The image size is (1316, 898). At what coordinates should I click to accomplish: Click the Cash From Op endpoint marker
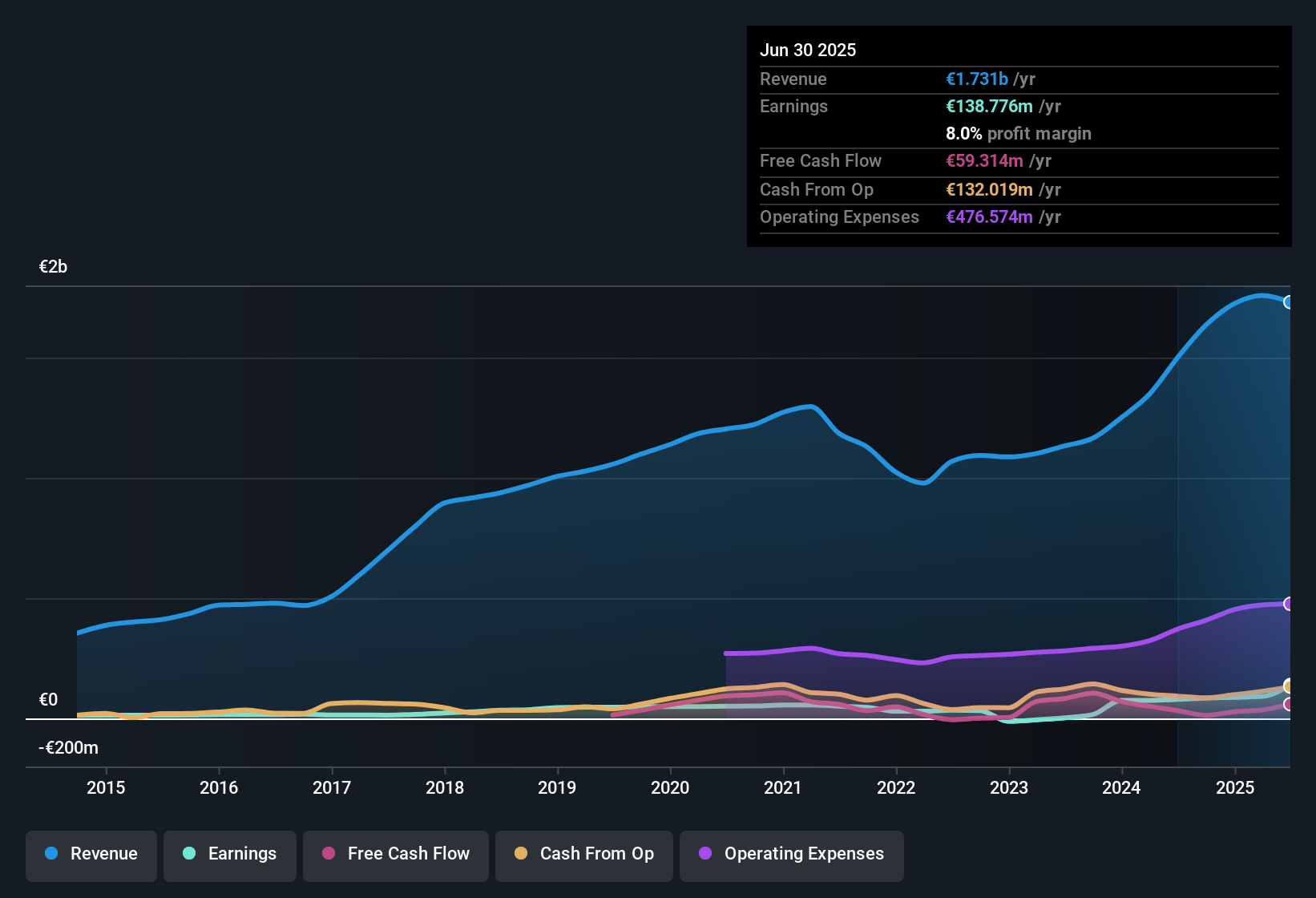[x=1289, y=686]
